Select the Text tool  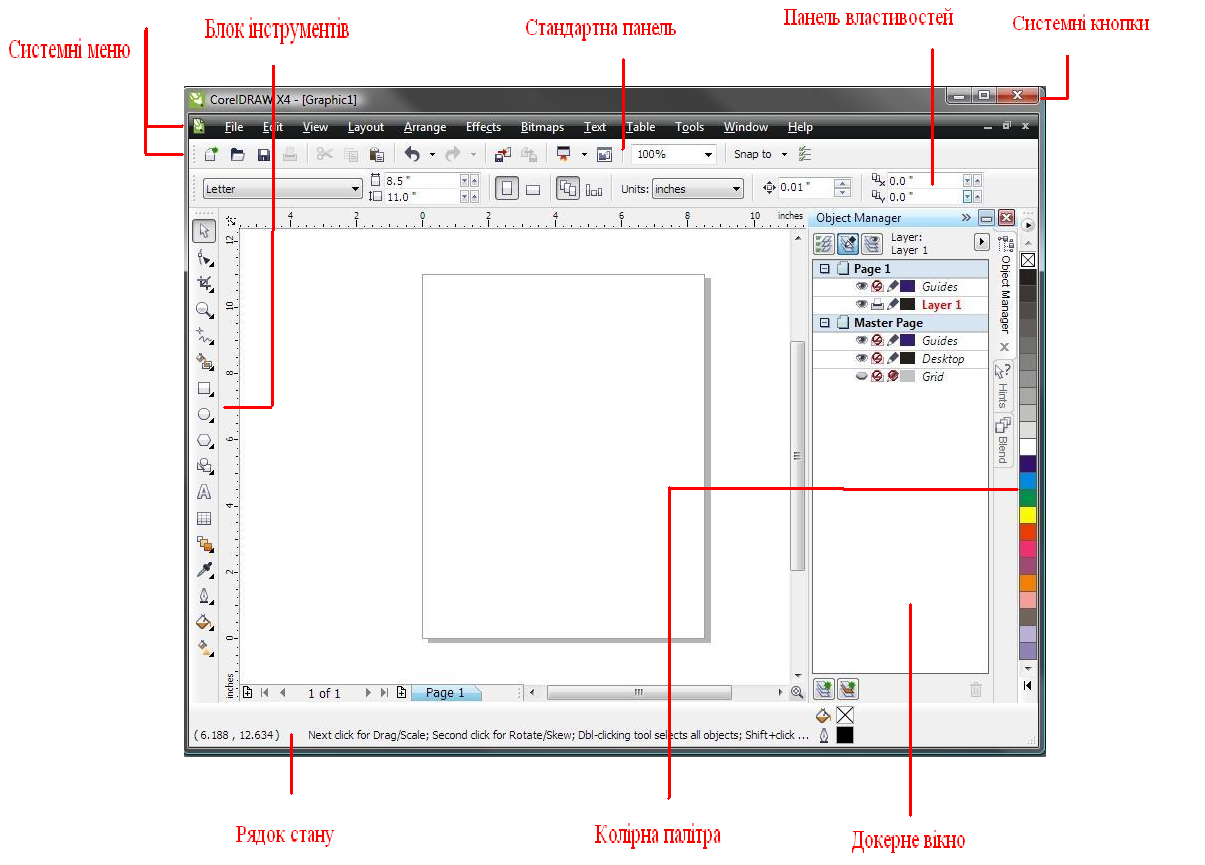[204, 492]
